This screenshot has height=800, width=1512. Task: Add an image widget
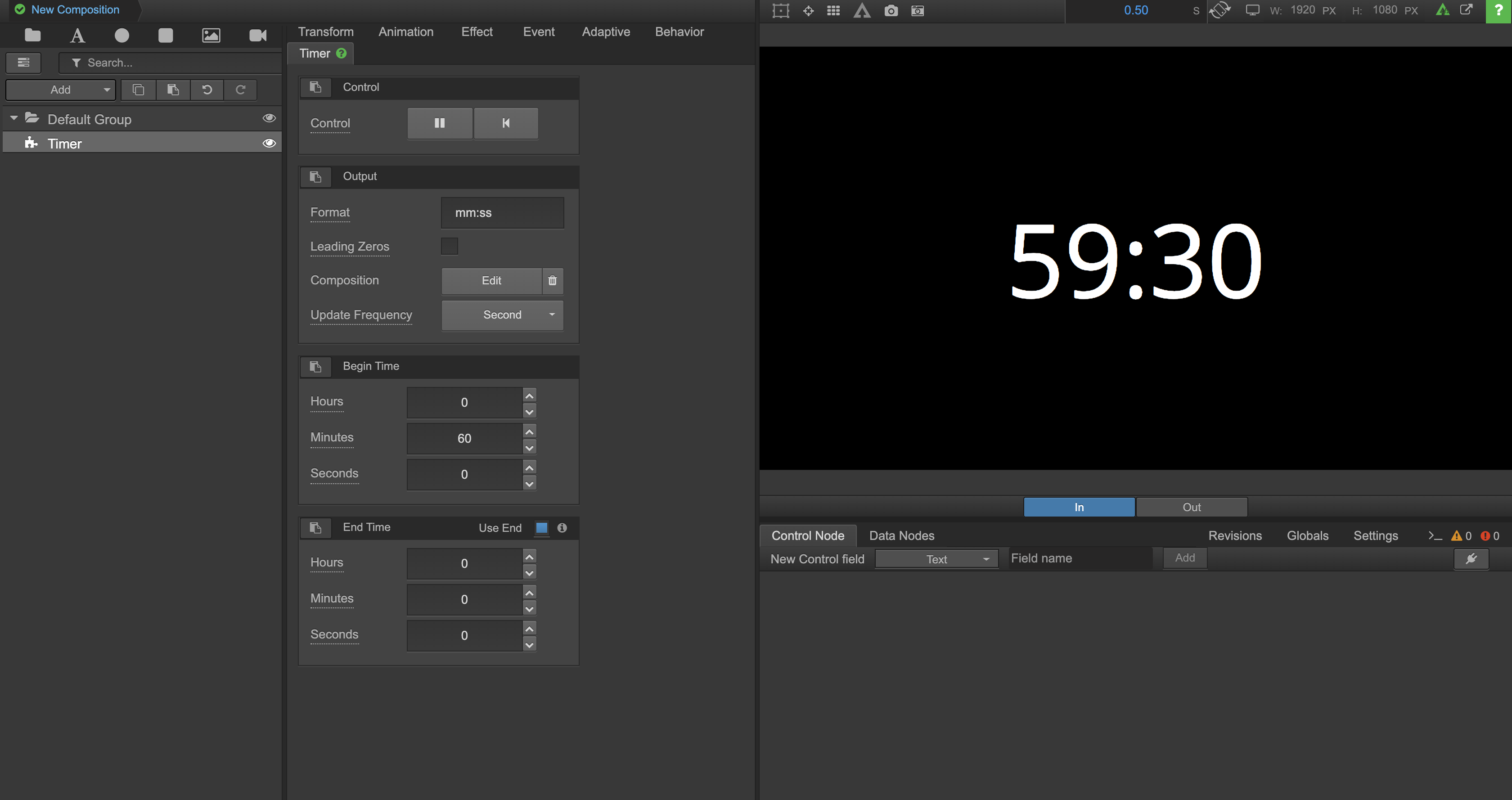211,35
